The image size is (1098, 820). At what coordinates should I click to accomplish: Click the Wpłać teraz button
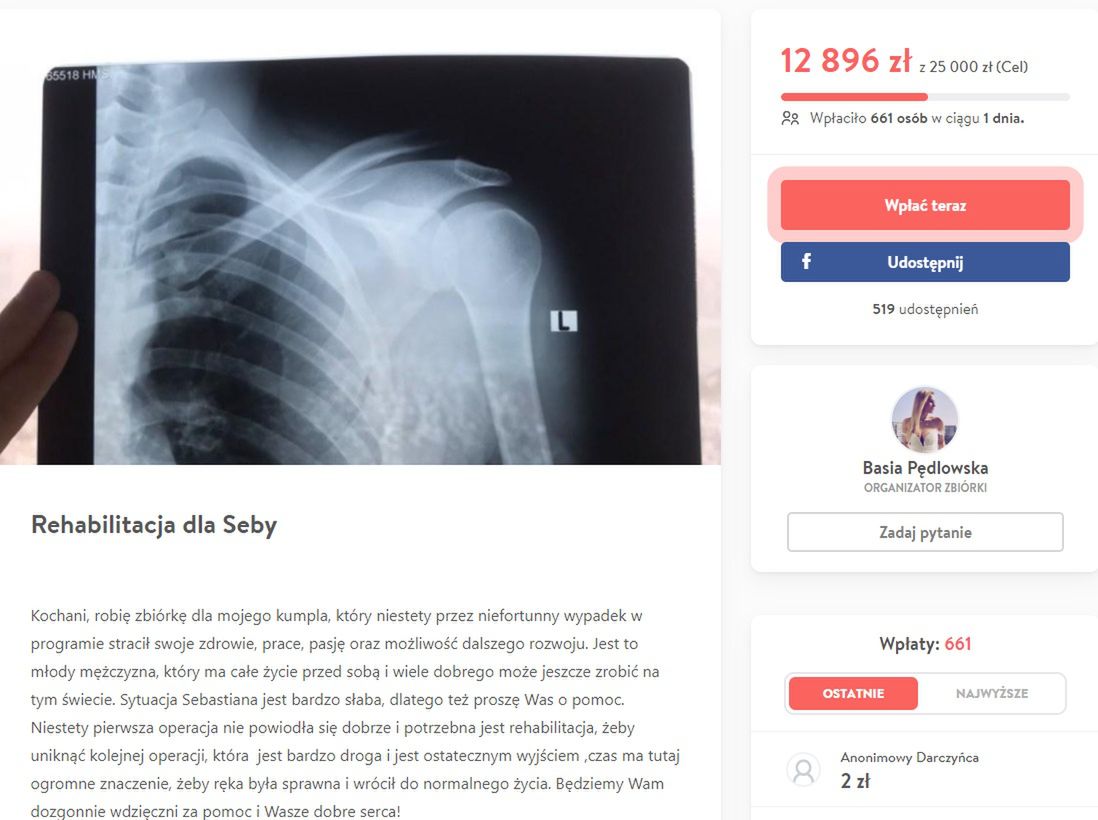coord(925,205)
